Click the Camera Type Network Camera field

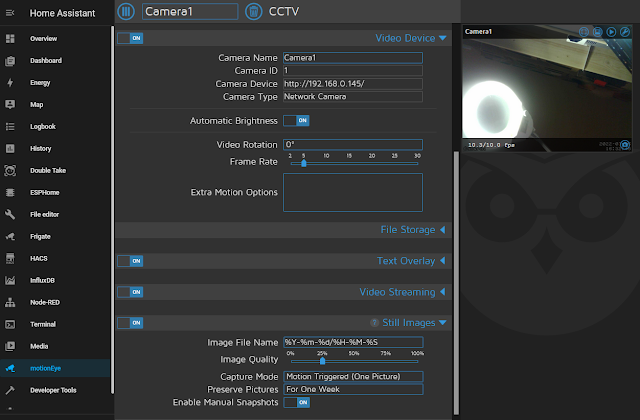353,97
